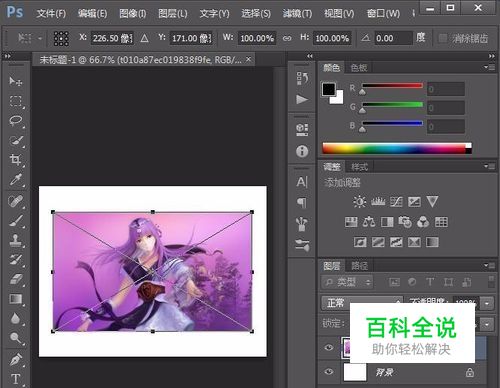Add an Invert adjustment
The width and height of the screenshot is (500, 388).
(360, 242)
